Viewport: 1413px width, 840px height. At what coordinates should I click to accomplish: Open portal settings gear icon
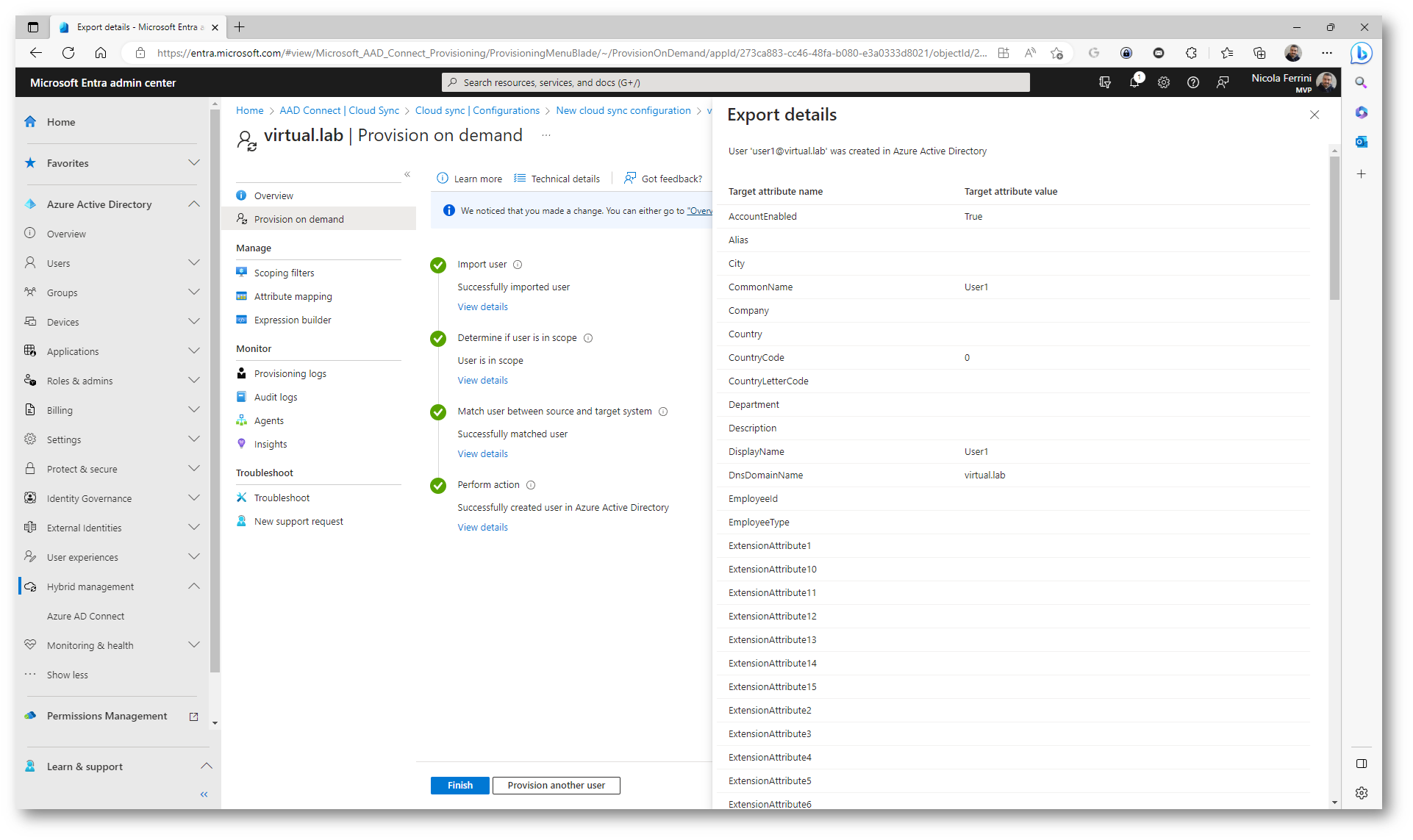coord(1164,82)
